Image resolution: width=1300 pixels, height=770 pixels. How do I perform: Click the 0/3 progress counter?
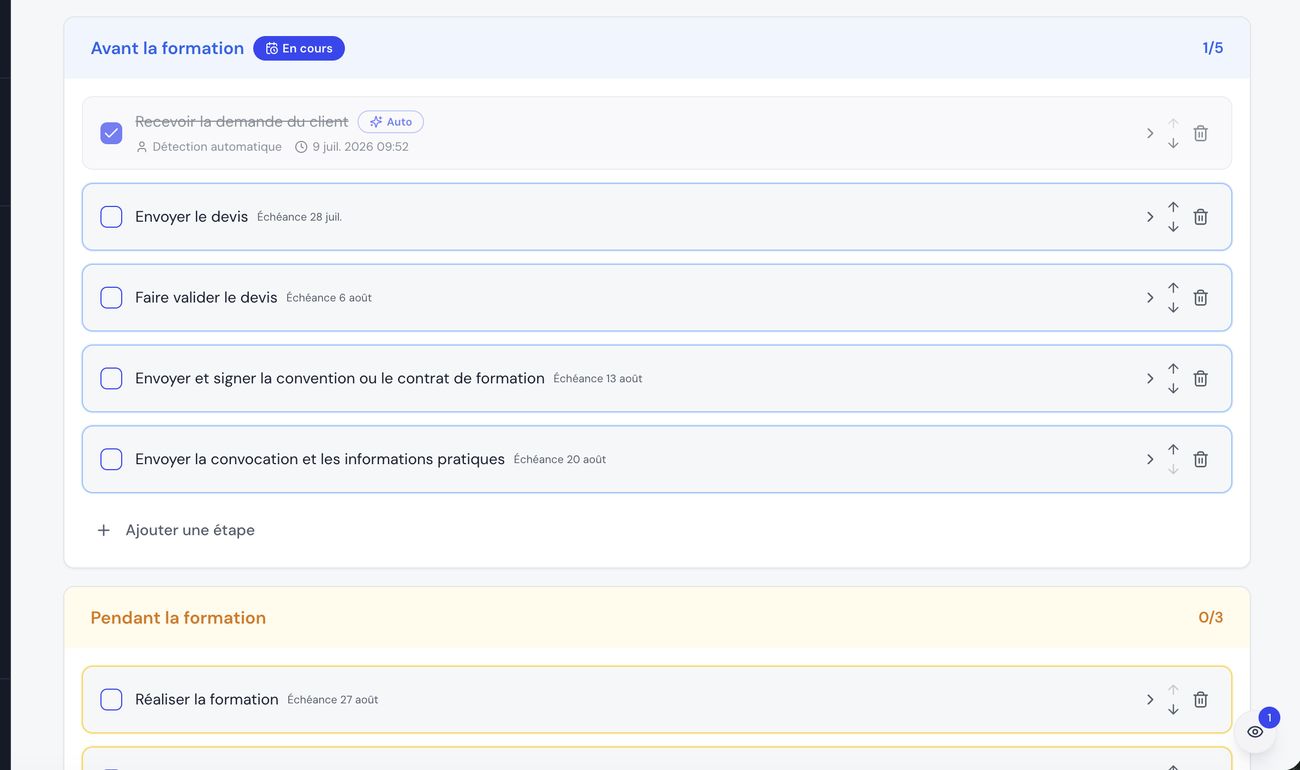click(x=1211, y=618)
